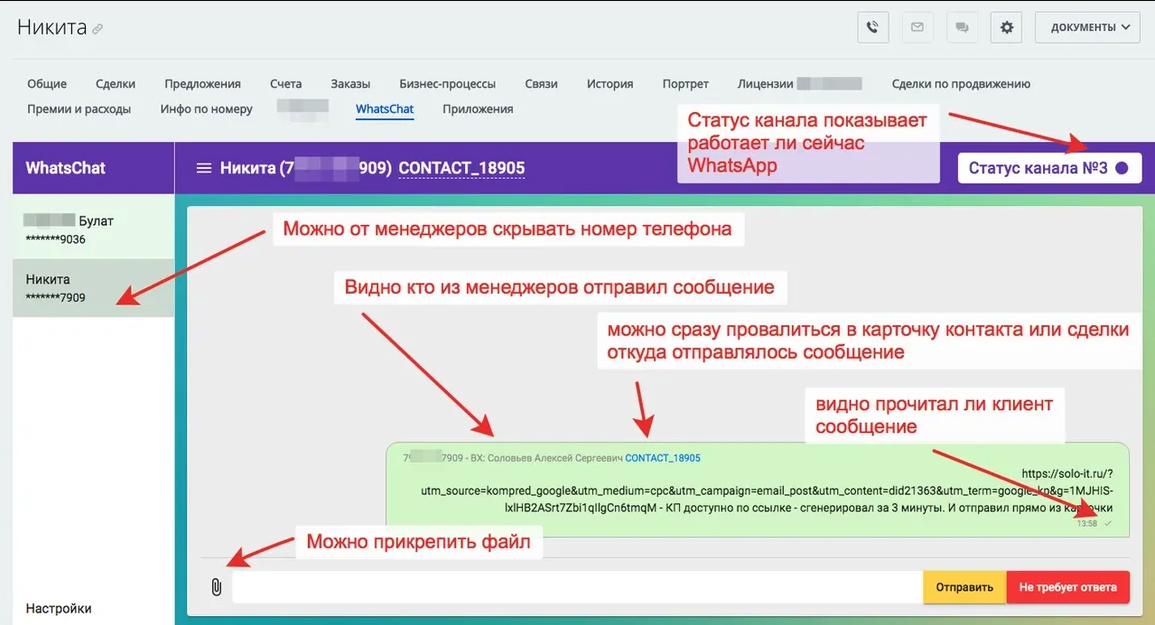Open settings via the gear icon
This screenshot has height=625, width=1155.
pyautogui.click(x=1006, y=28)
